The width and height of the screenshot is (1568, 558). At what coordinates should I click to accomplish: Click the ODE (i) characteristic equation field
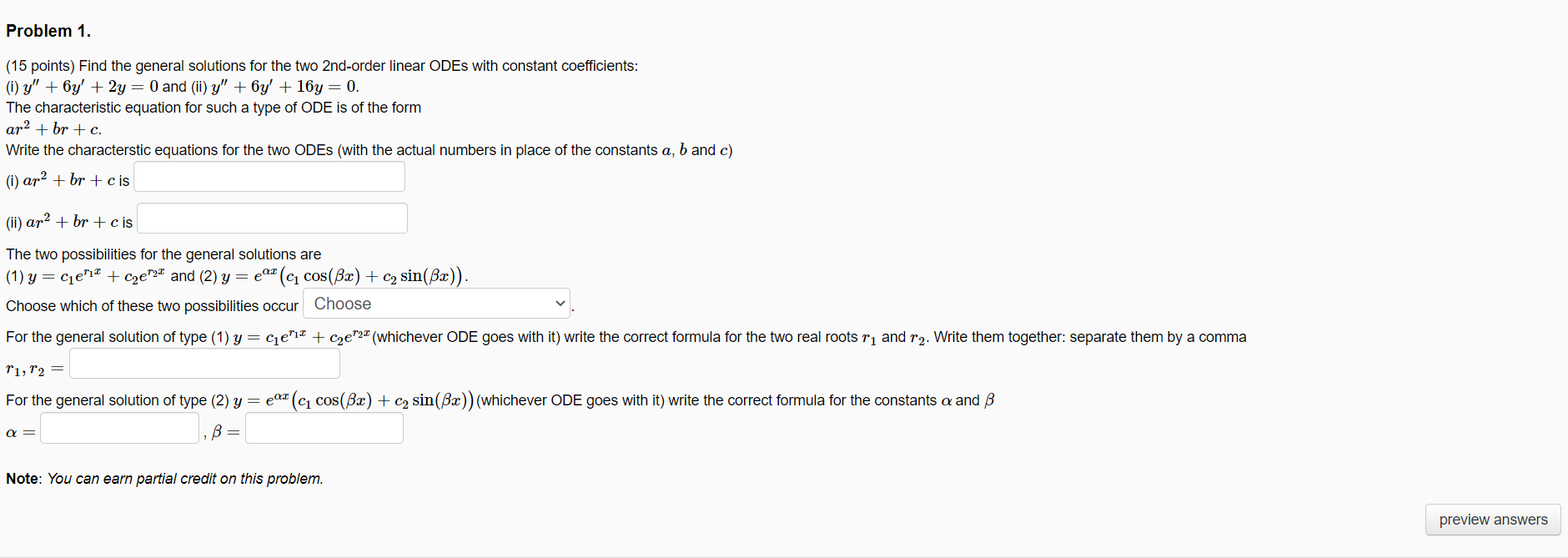pos(269,177)
